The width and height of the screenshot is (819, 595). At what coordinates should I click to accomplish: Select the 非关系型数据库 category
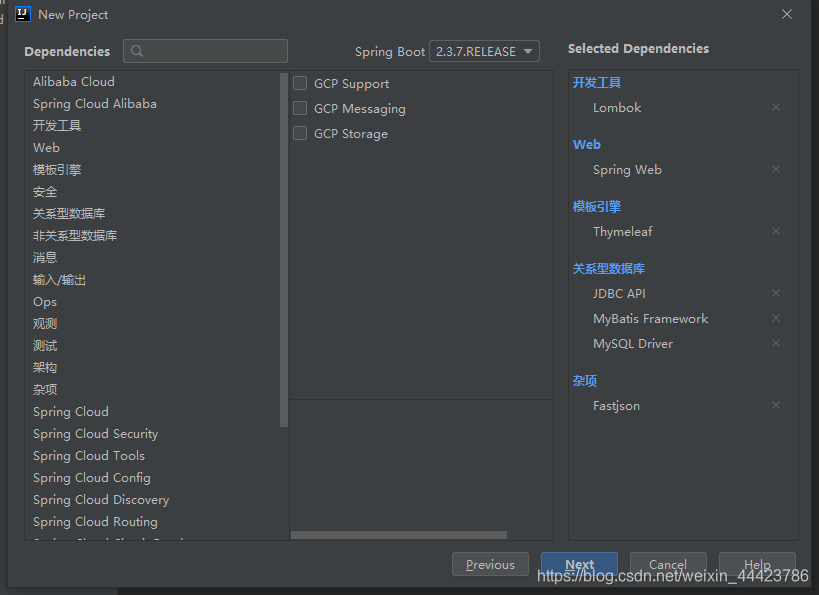coord(75,236)
